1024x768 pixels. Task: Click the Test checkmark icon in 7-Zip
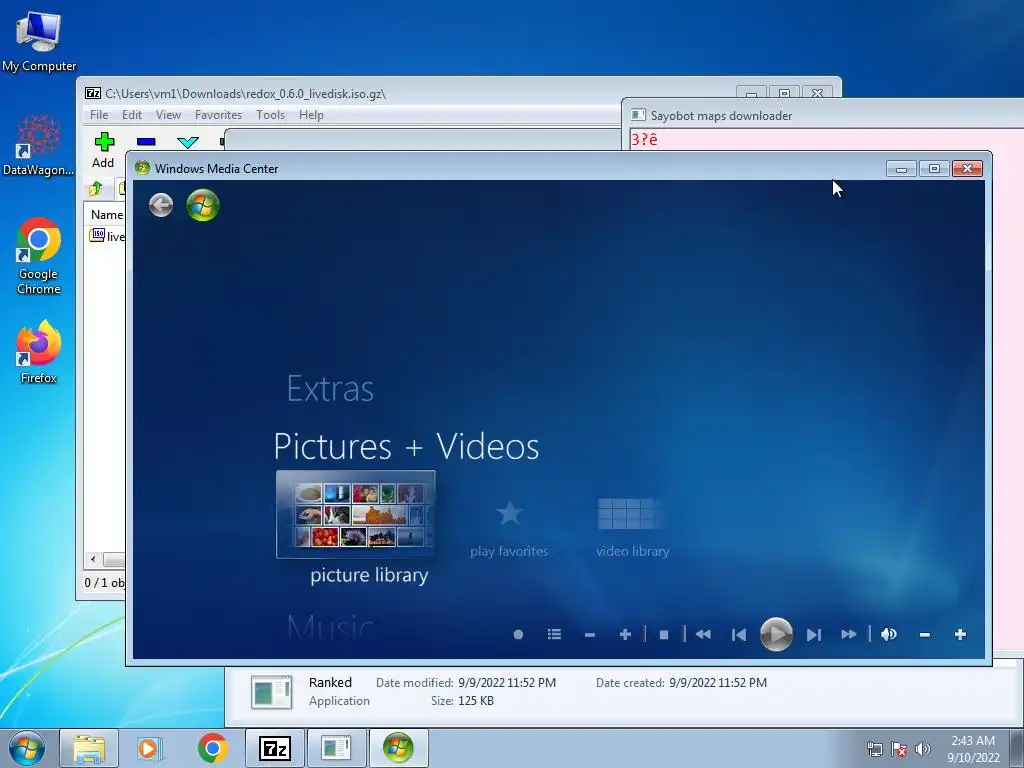point(187,142)
